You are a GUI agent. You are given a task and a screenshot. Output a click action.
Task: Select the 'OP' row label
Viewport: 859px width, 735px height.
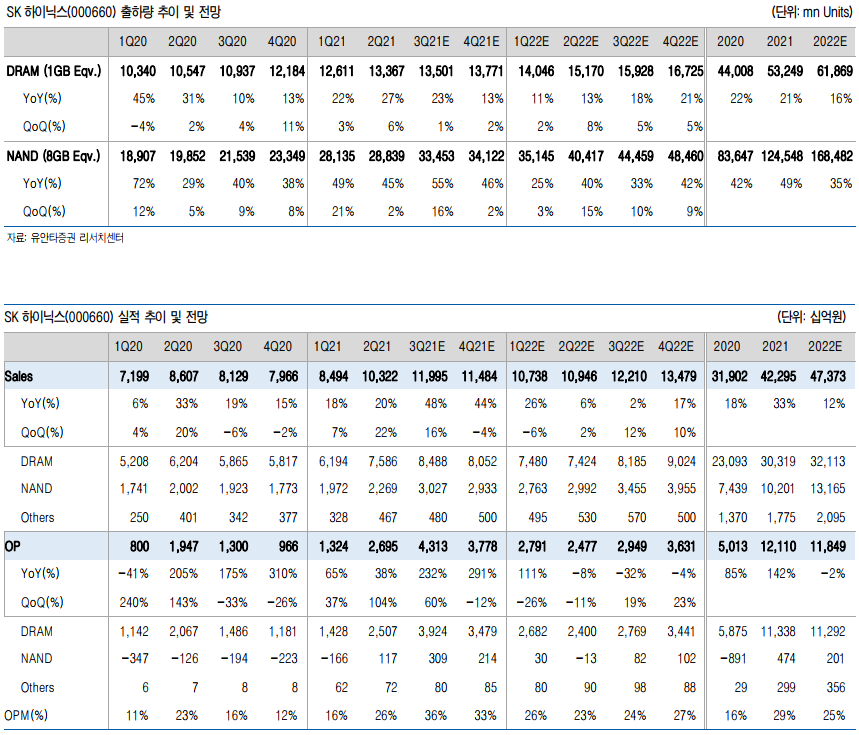(x=12, y=547)
